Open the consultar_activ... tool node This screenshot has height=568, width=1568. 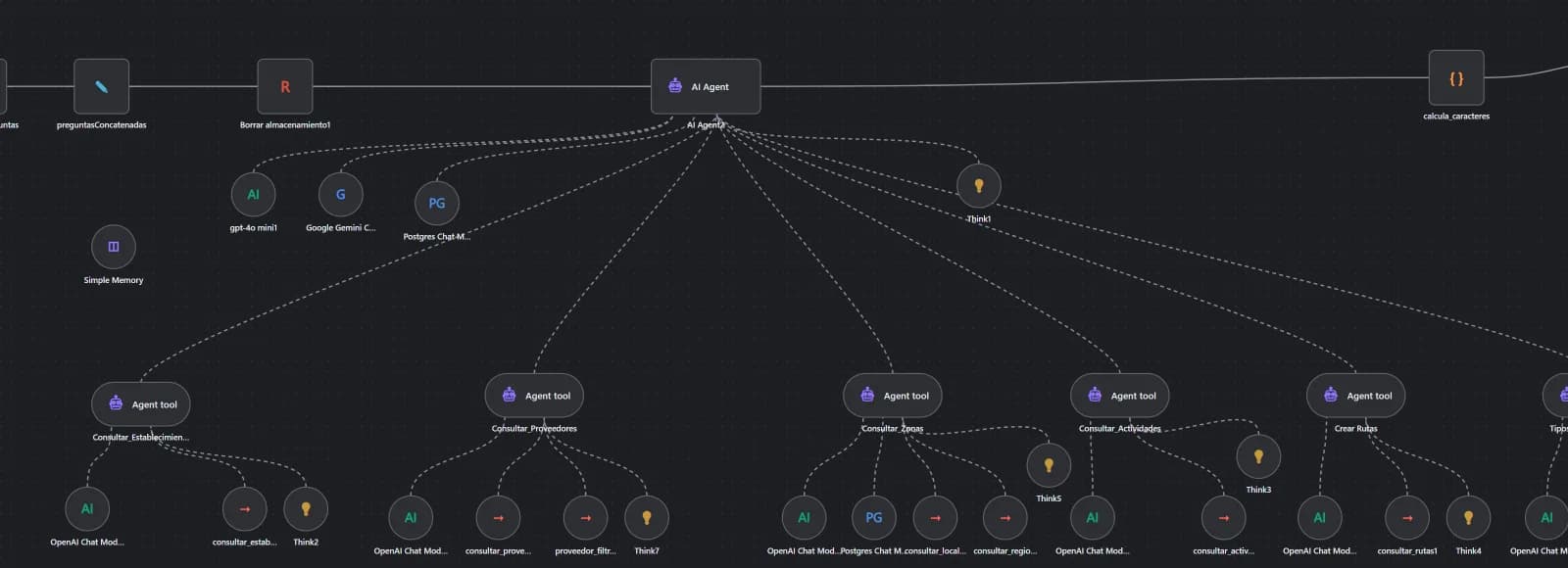pos(1224,517)
